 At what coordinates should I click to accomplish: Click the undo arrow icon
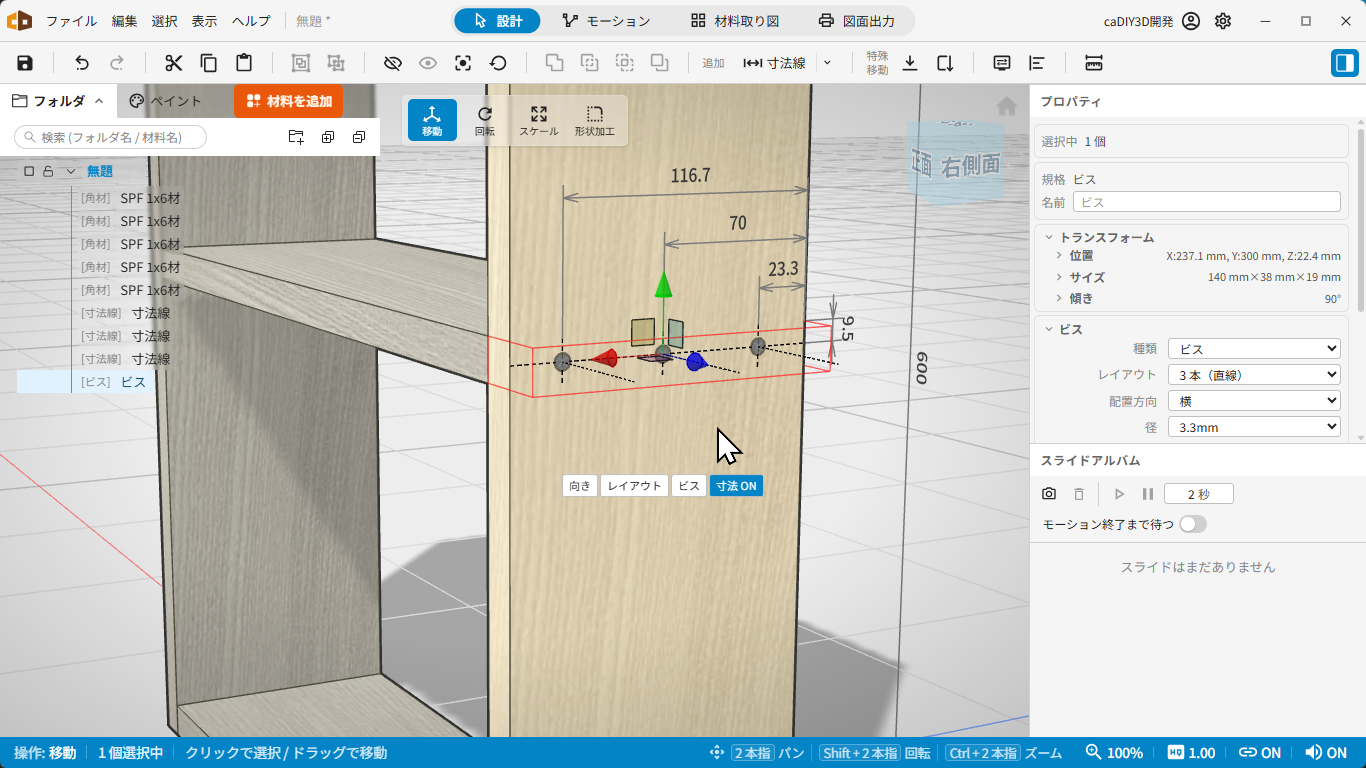pos(82,63)
